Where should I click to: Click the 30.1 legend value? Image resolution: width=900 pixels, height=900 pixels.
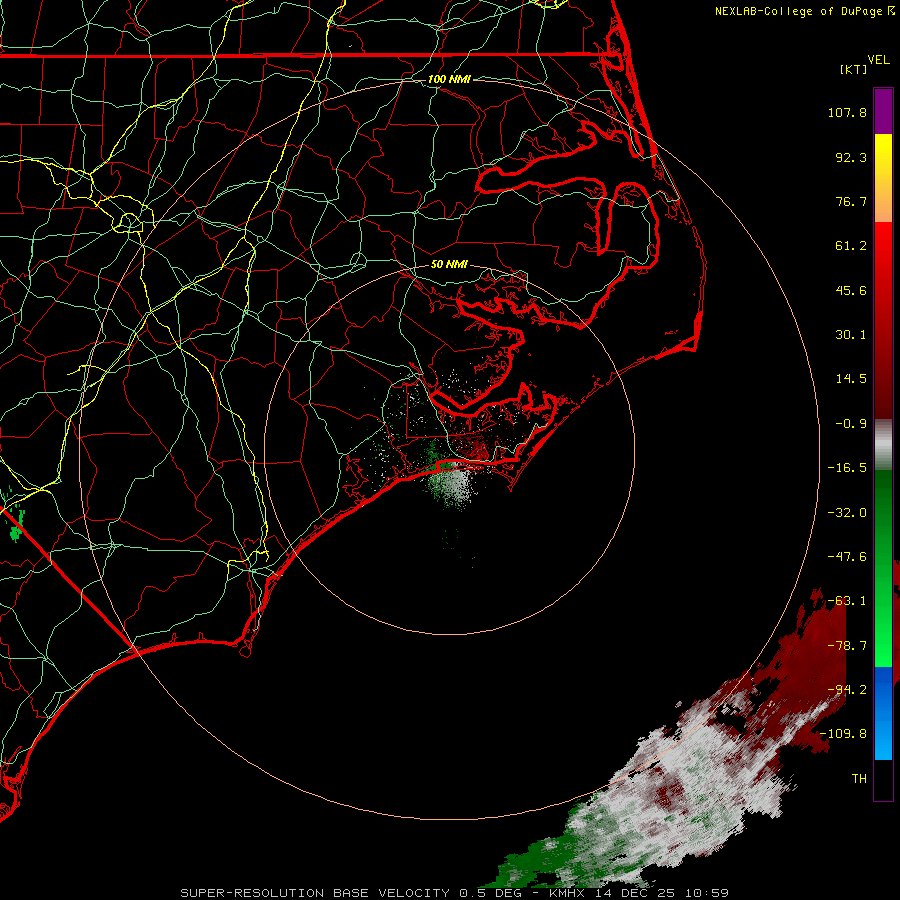(x=851, y=335)
